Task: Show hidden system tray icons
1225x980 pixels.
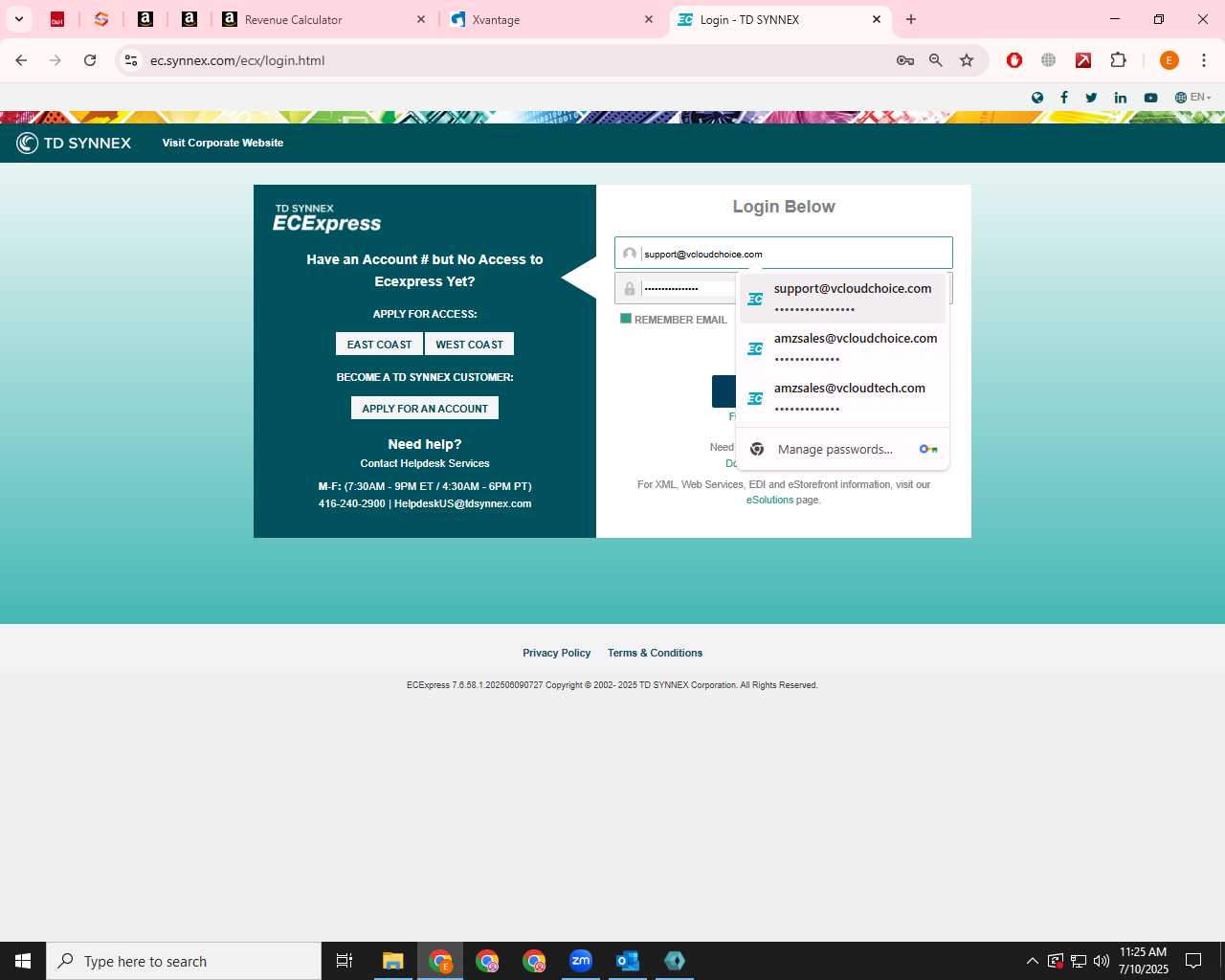Action: [1032, 961]
